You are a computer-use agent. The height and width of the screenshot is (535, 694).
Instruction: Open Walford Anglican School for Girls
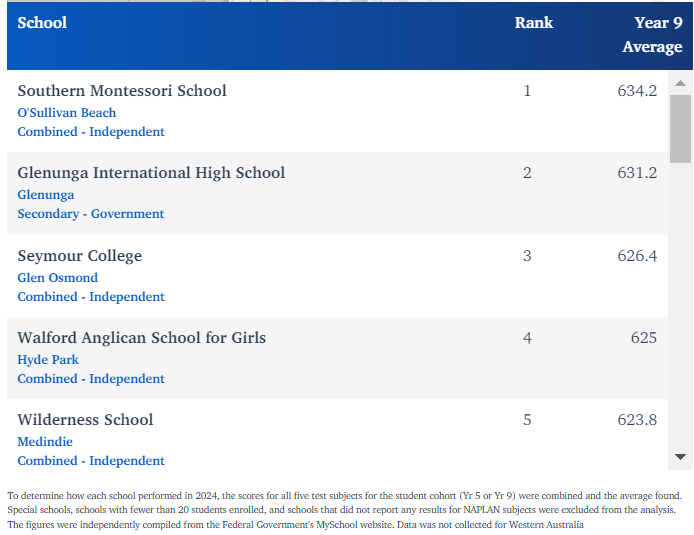click(142, 338)
